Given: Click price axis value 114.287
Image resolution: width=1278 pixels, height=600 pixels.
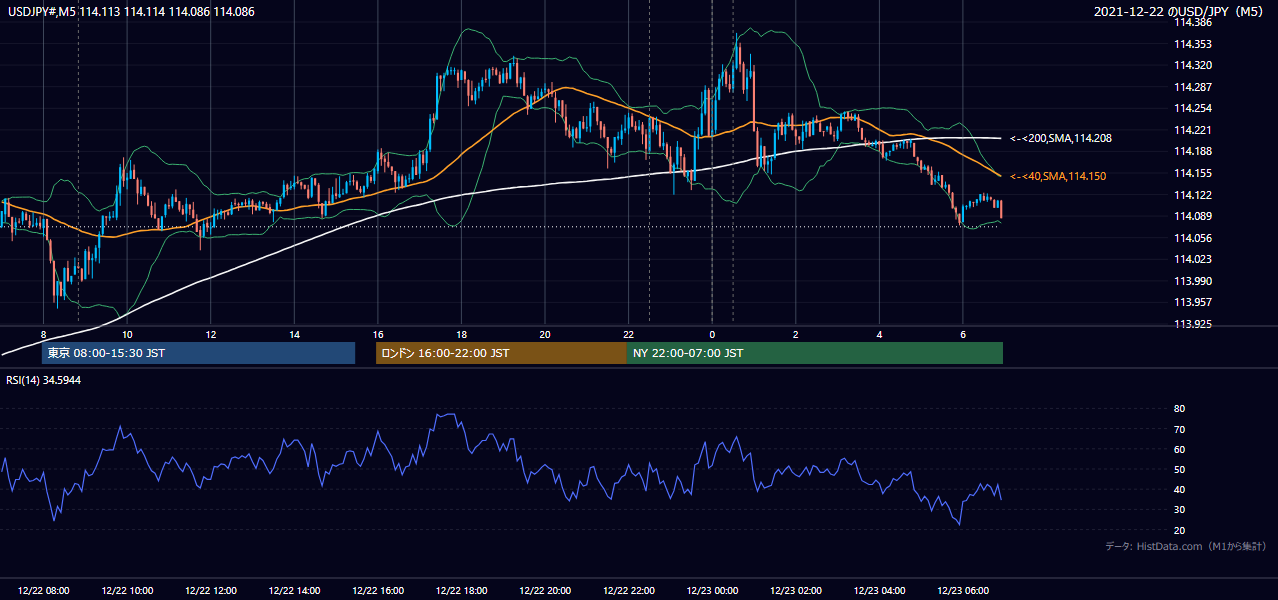Looking at the screenshot, I should tap(1193, 87).
